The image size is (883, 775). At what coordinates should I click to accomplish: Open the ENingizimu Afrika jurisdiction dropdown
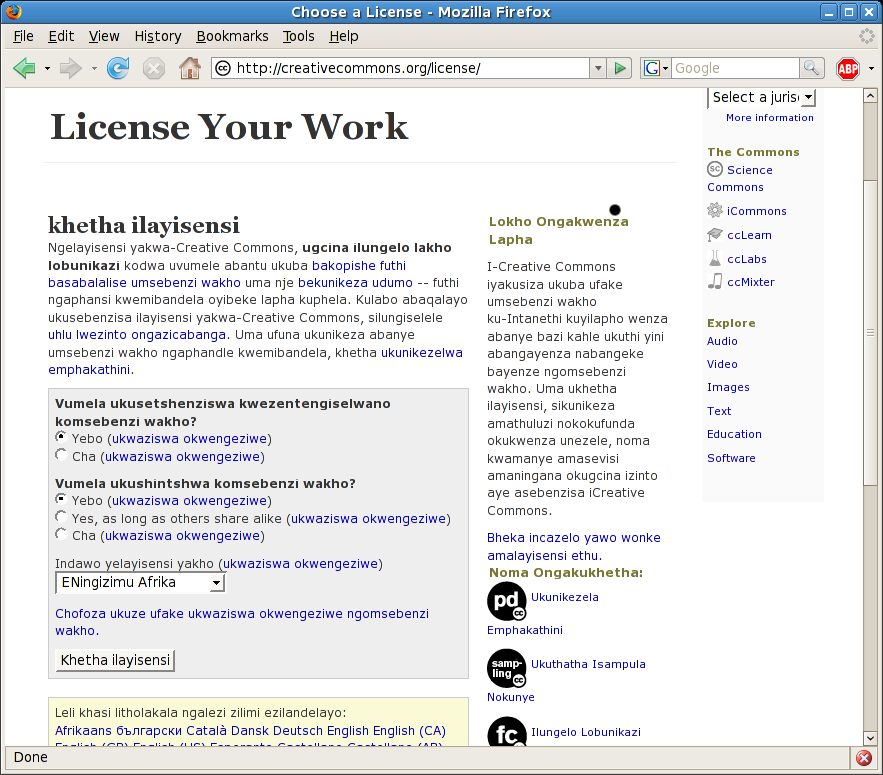click(x=140, y=582)
